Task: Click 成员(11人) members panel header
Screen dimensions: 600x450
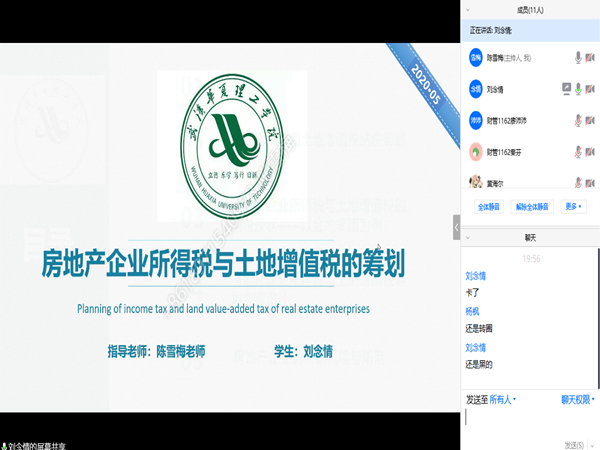Action: 530,10
